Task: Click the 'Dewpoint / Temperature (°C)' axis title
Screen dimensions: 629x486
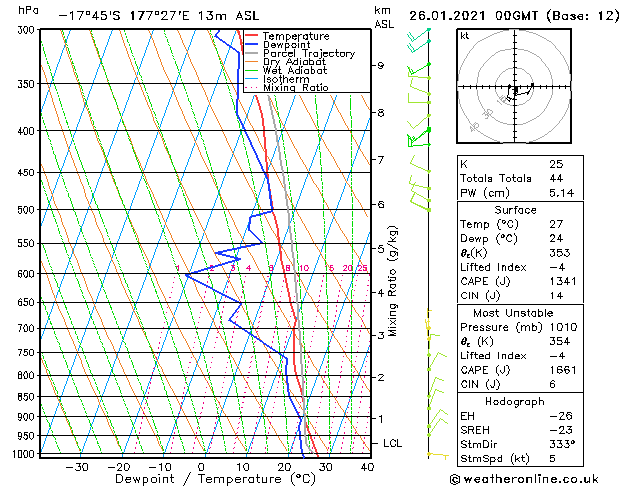Action: point(215,479)
